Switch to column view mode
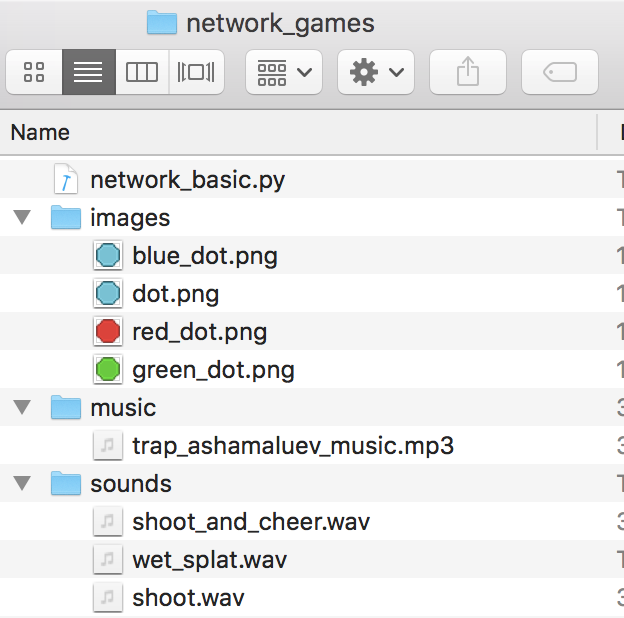The height and width of the screenshot is (618, 624). click(142, 72)
